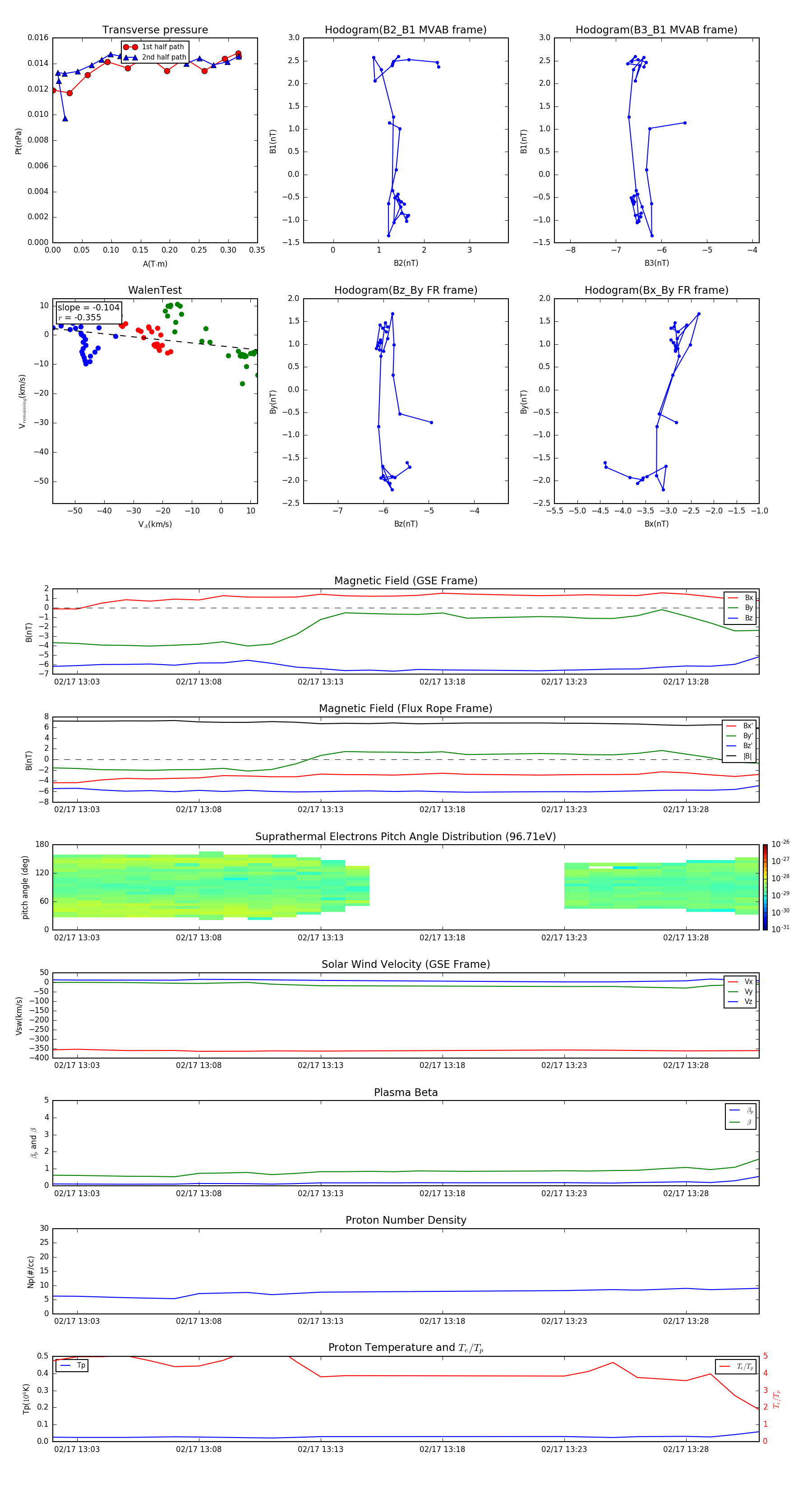Click the Proton Temperature and Te/Tp title
Screen dimensions: 812x1489
[406, 1348]
